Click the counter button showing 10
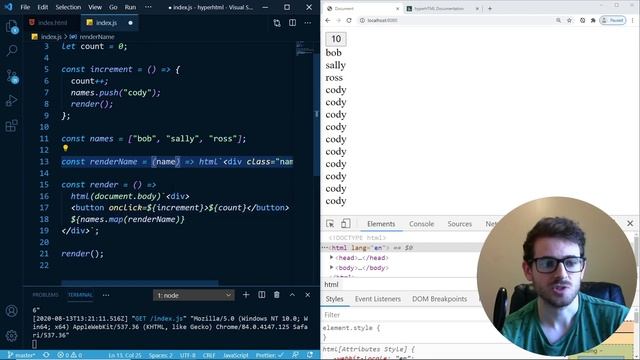This screenshot has height=360, width=640. pos(336,39)
